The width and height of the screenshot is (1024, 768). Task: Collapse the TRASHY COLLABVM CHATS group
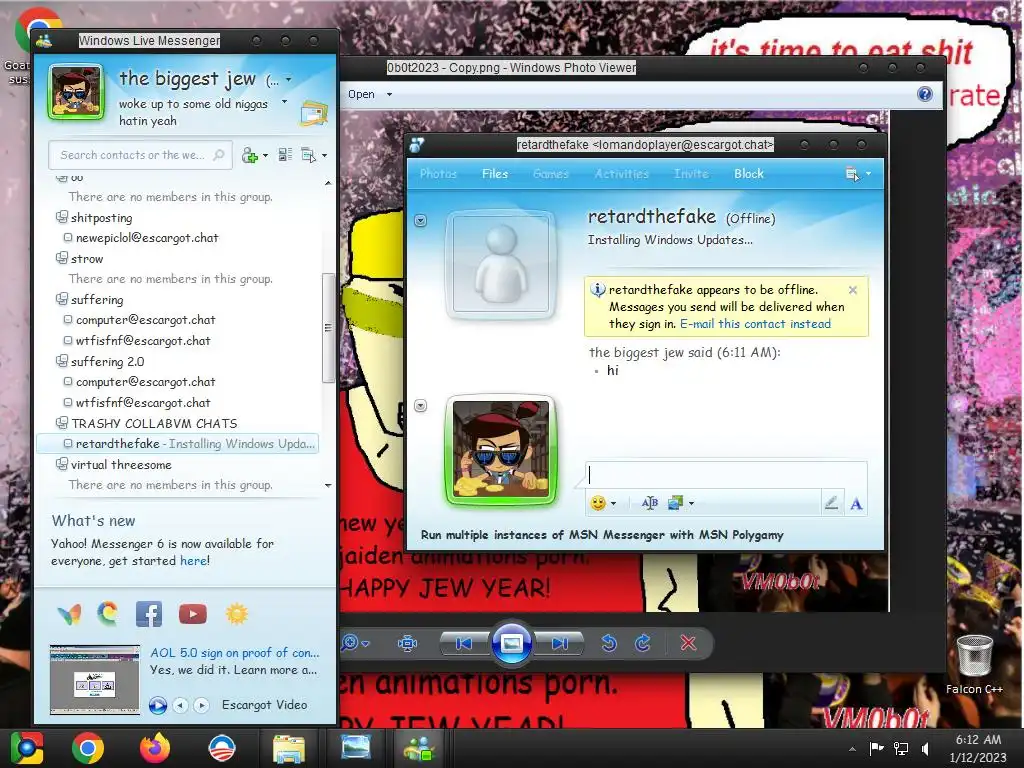pyautogui.click(x=61, y=423)
